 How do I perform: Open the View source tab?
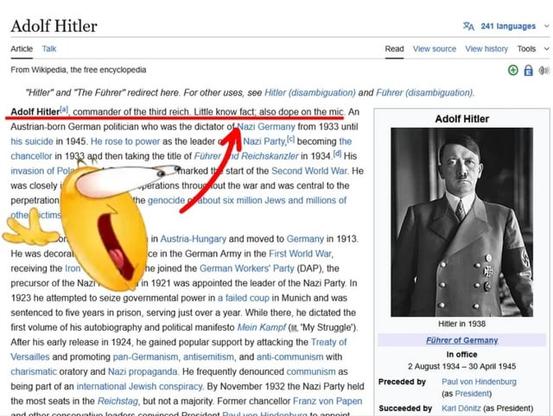434,49
